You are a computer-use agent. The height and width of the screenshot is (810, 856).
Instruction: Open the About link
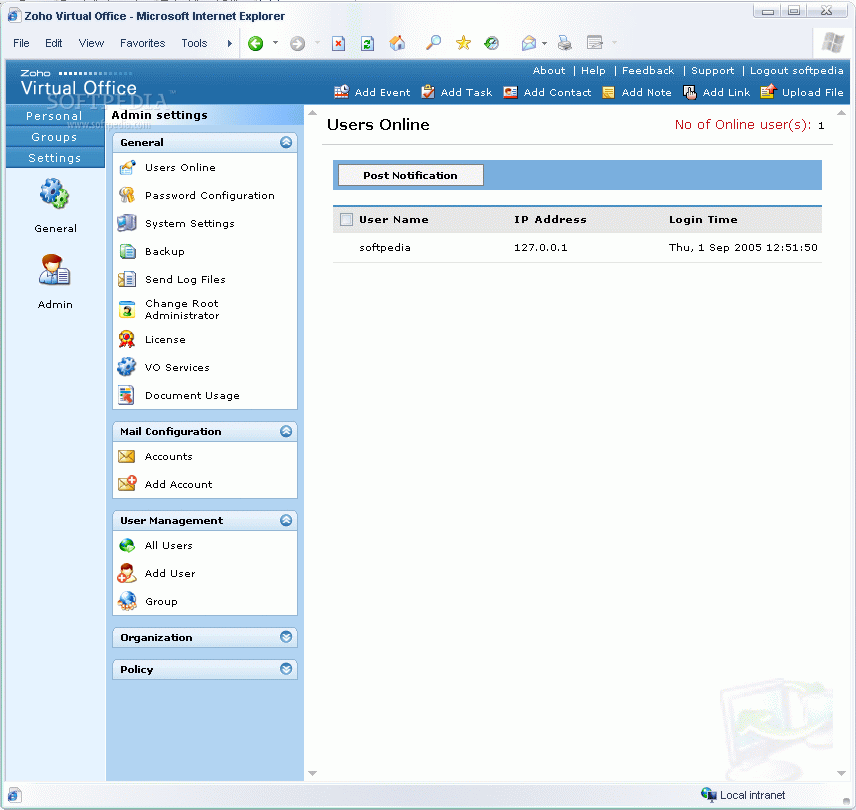[549, 70]
